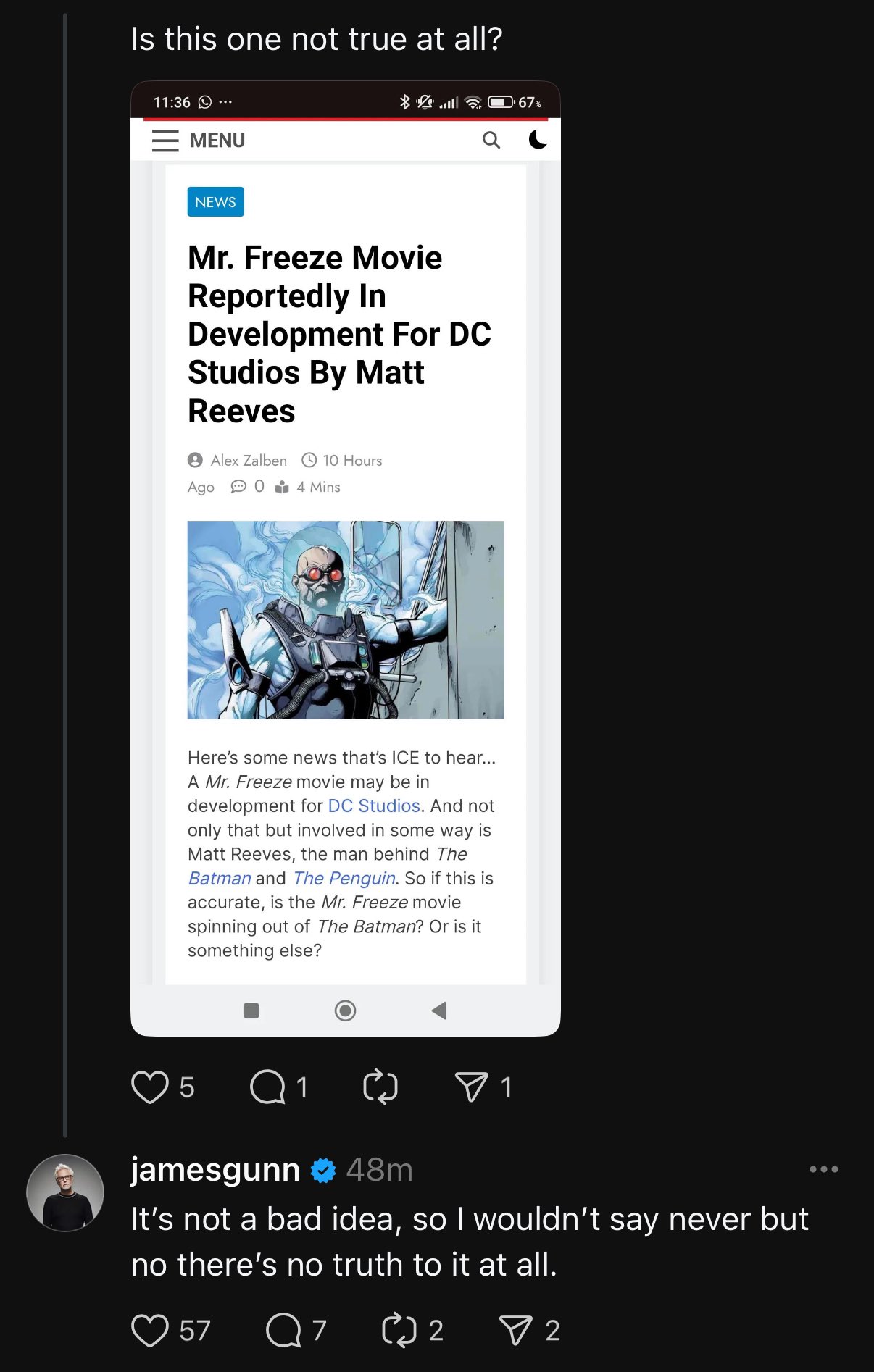This screenshot has height=1372, width=874.
Task: Like the original post with 5 likes
Action: [150, 1087]
